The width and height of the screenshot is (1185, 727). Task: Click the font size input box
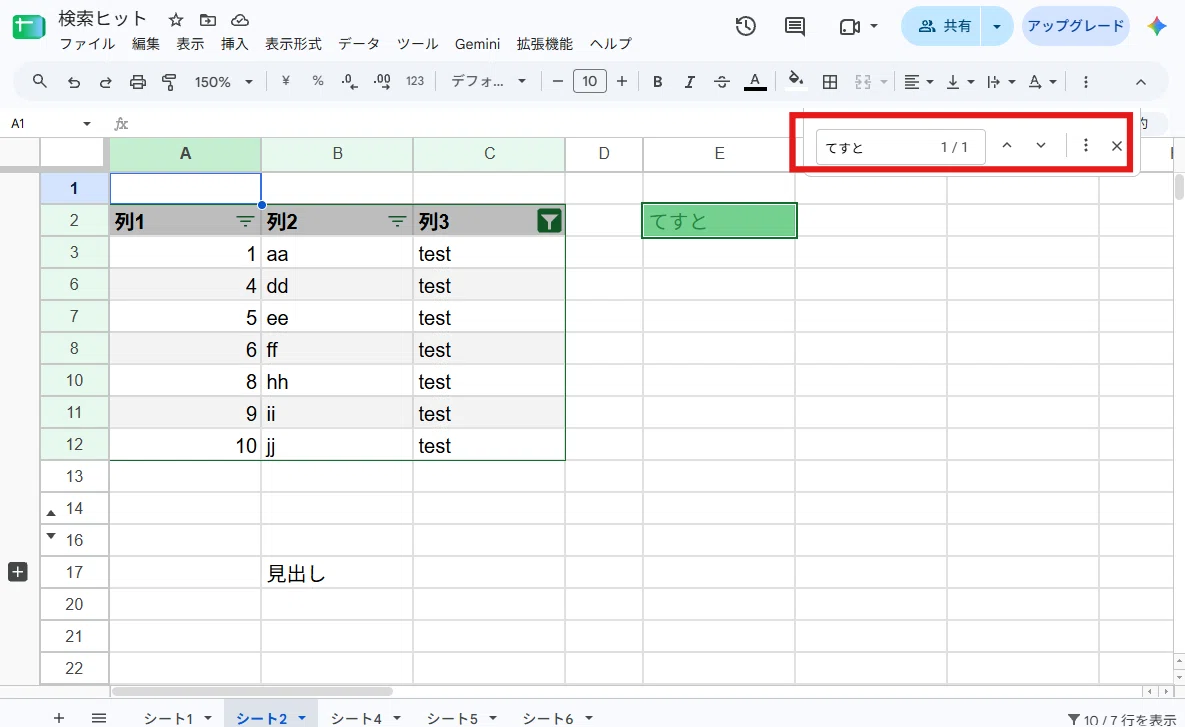pyautogui.click(x=589, y=82)
